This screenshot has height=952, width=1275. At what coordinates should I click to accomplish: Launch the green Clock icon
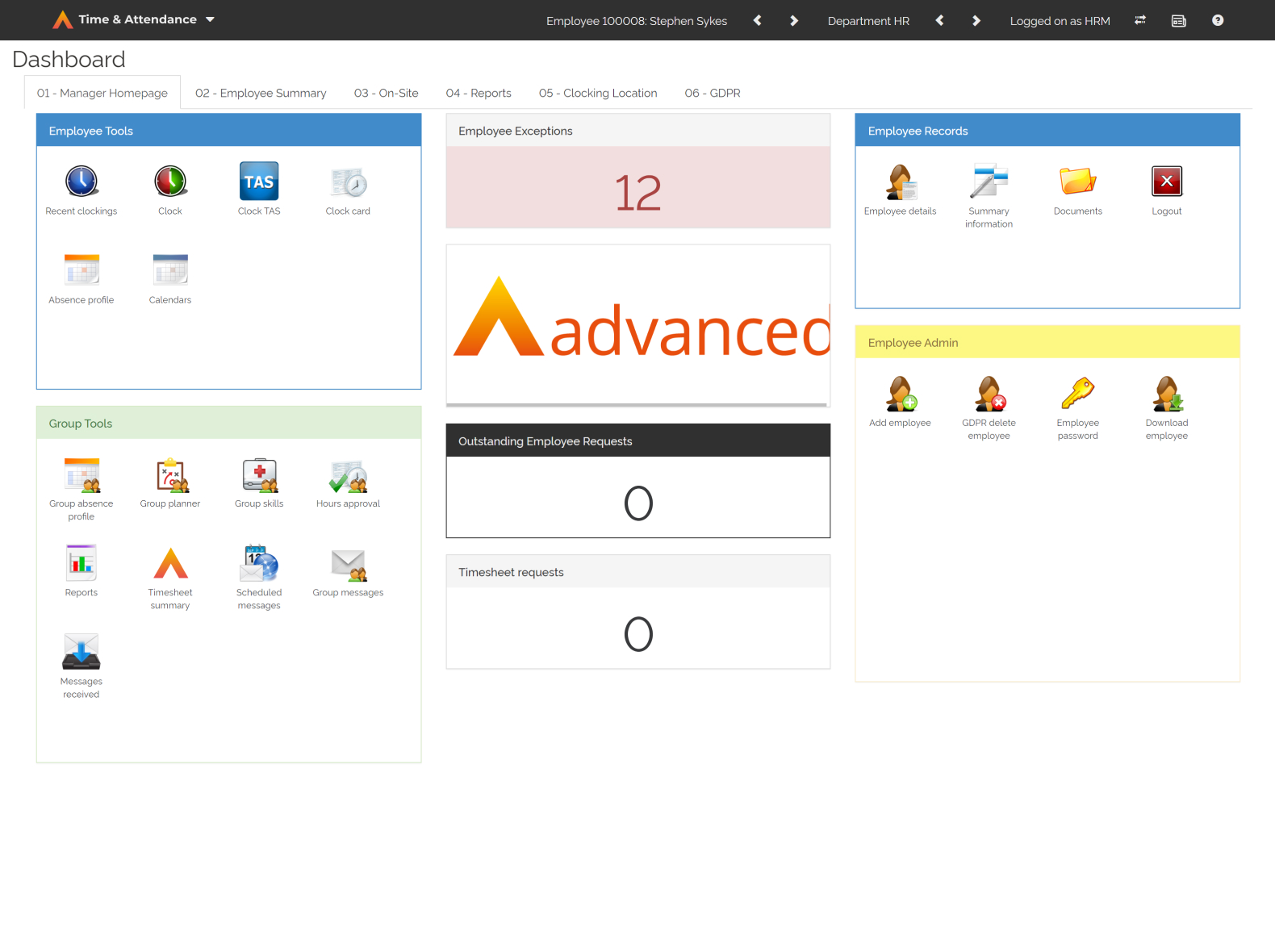coord(170,182)
